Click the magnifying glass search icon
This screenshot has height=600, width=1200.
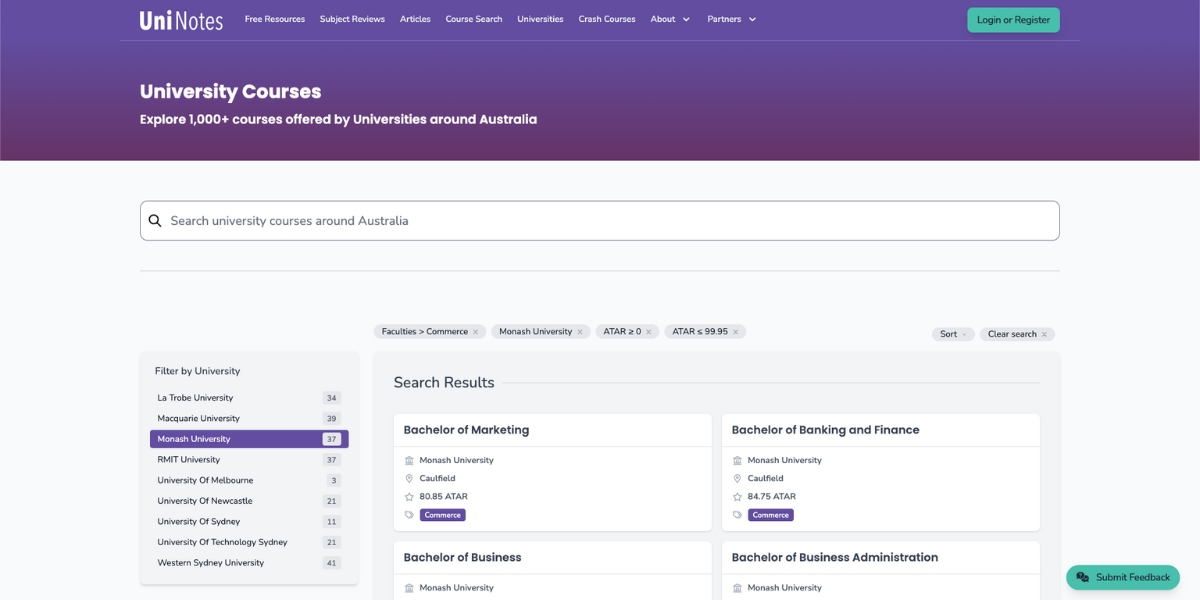(x=155, y=220)
